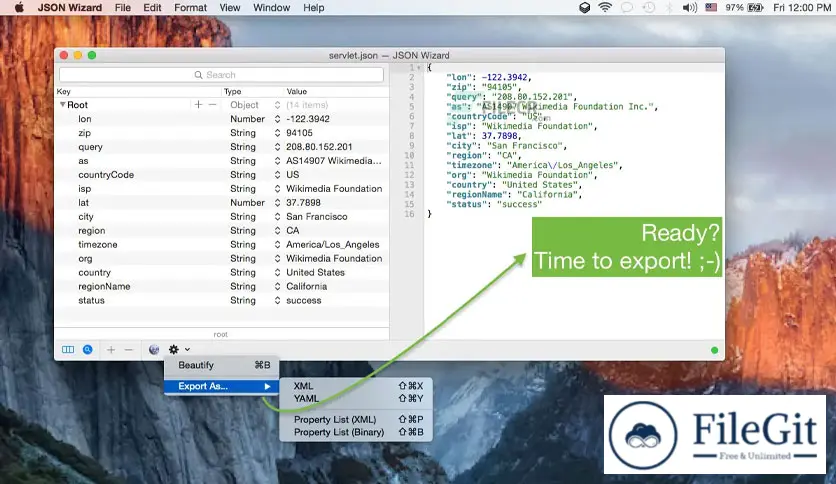Click the cube icon in menu bar
836x484 pixels.
point(585,7)
